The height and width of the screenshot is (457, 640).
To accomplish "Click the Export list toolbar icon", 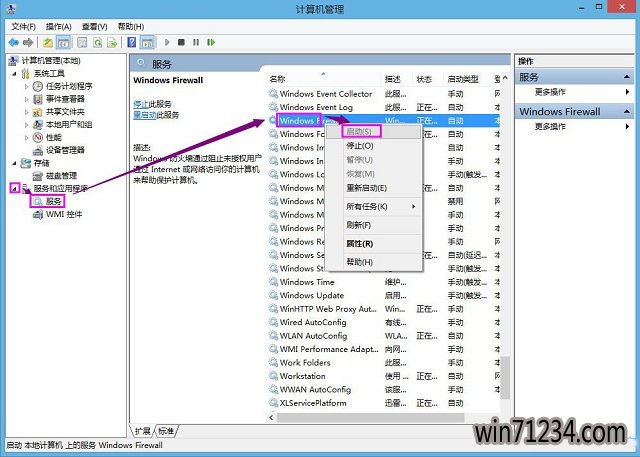I will click(x=112, y=42).
